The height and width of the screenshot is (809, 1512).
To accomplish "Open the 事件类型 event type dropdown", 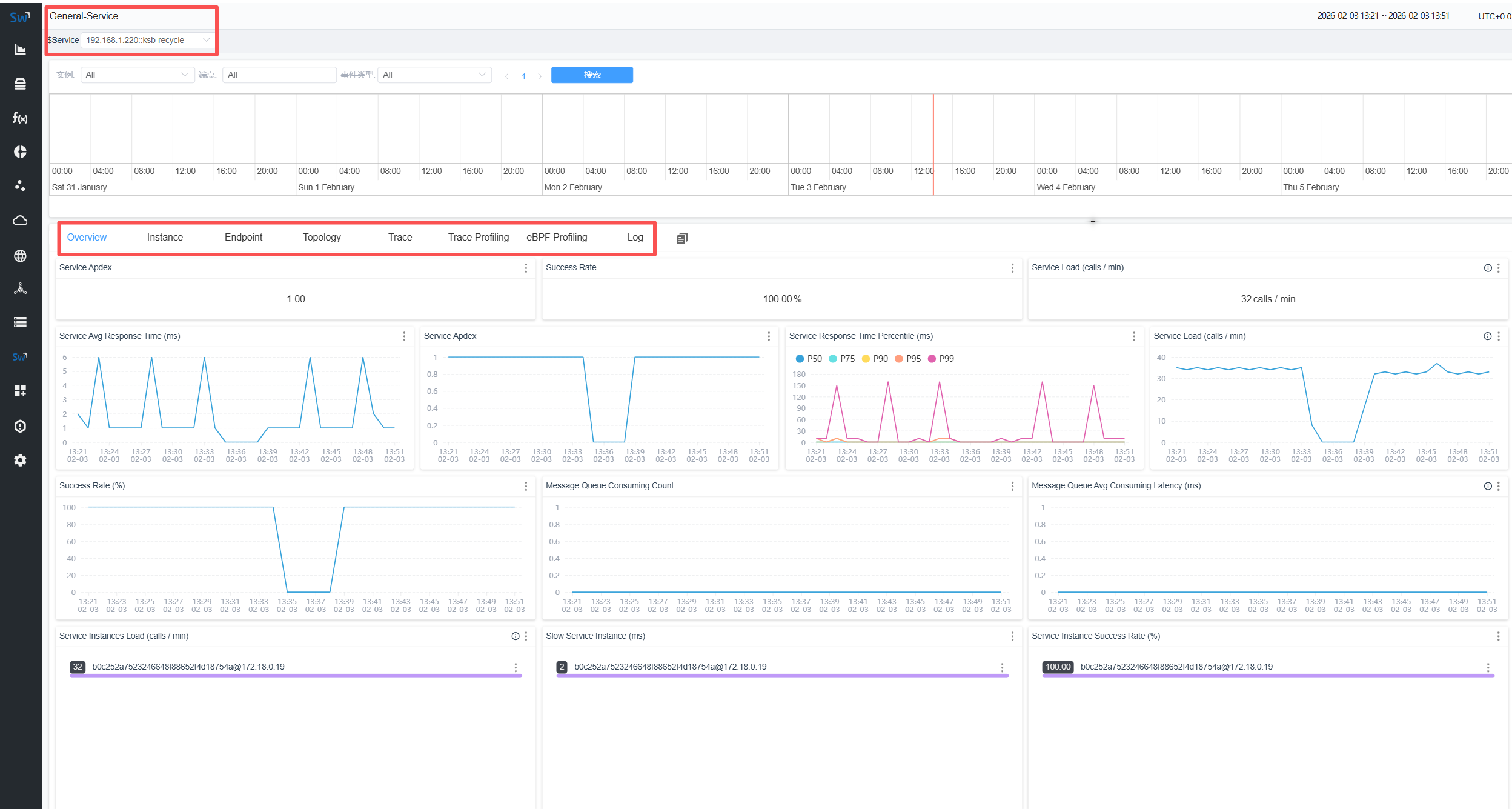I will pos(434,75).
